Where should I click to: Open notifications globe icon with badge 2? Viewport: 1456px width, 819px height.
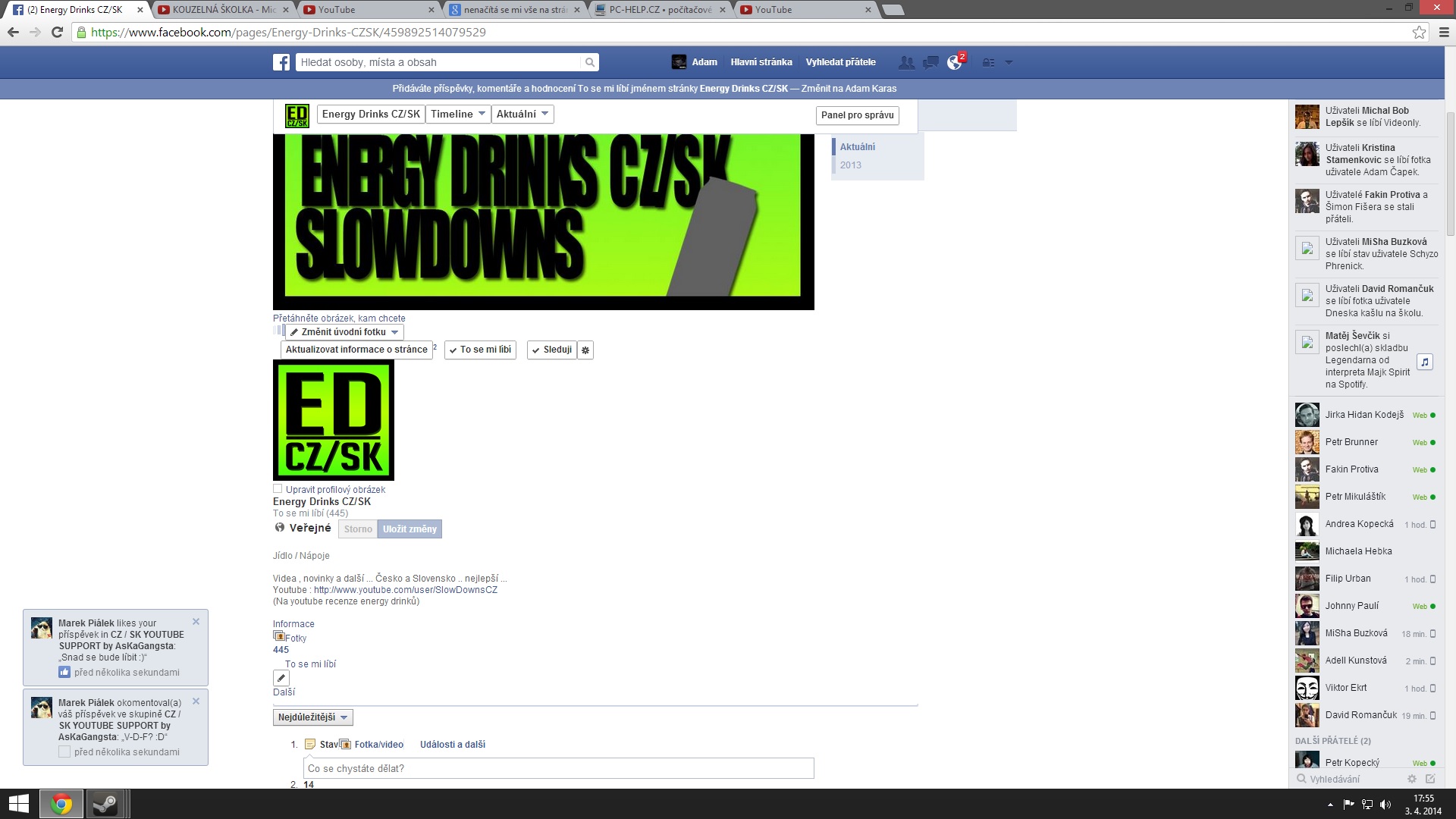[x=955, y=62]
